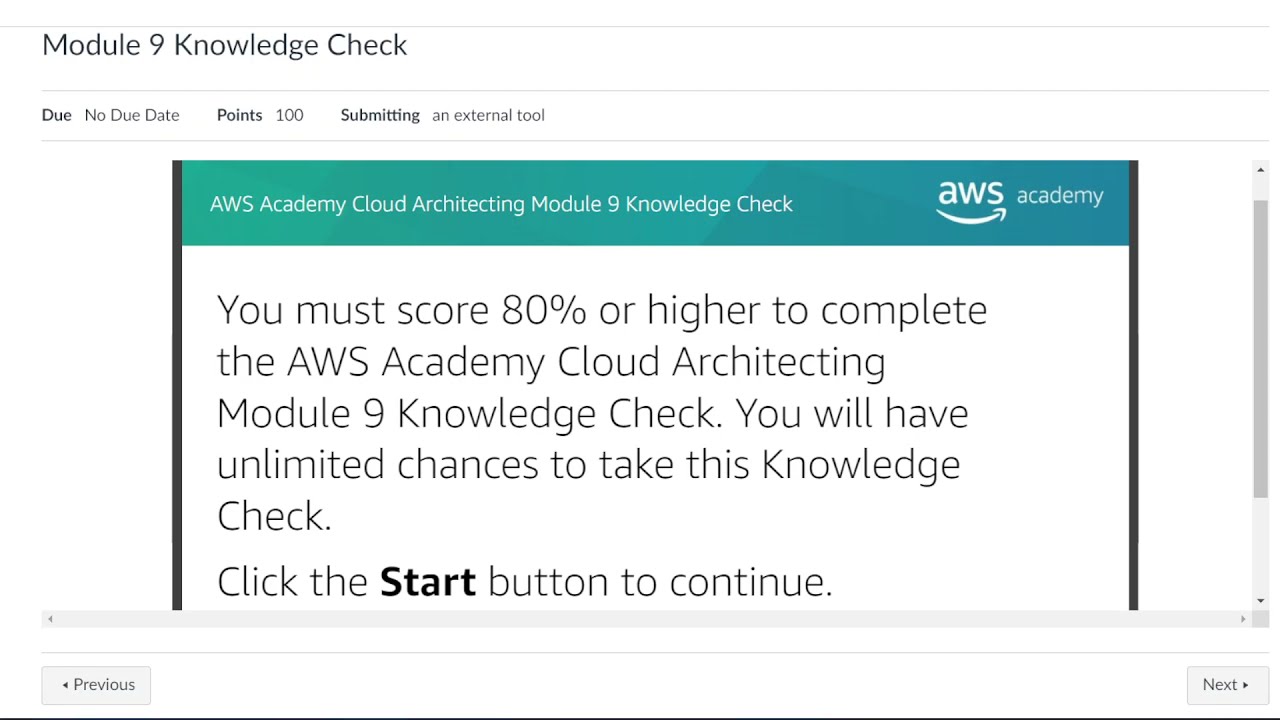The height and width of the screenshot is (720, 1280).
Task: Click the No Due Date text
Action: [x=132, y=115]
